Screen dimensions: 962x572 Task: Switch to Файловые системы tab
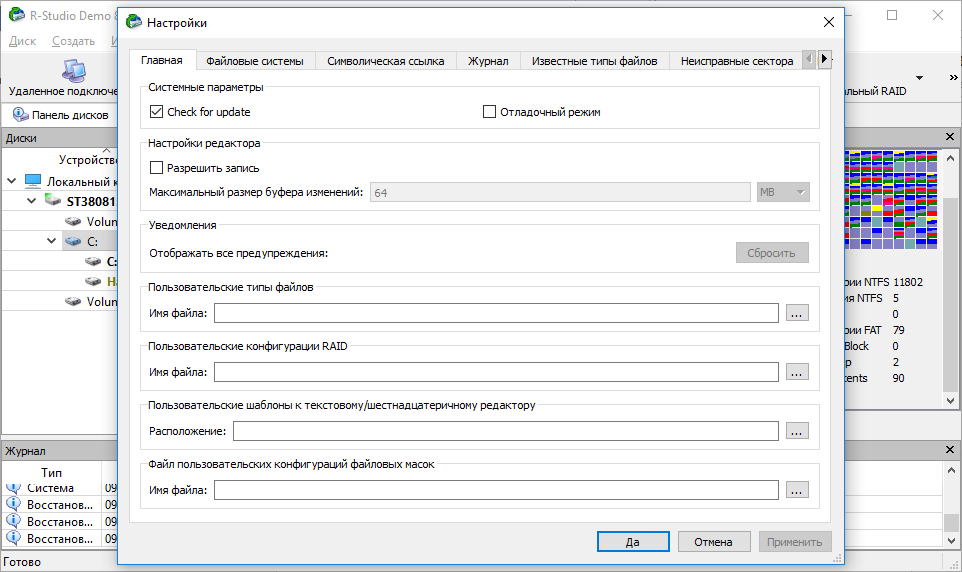255,61
